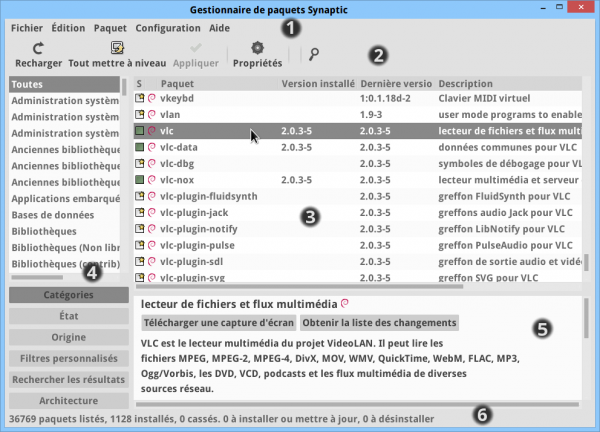Click Debian swirl icon on vlc-dbg row

(x=152, y=163)
